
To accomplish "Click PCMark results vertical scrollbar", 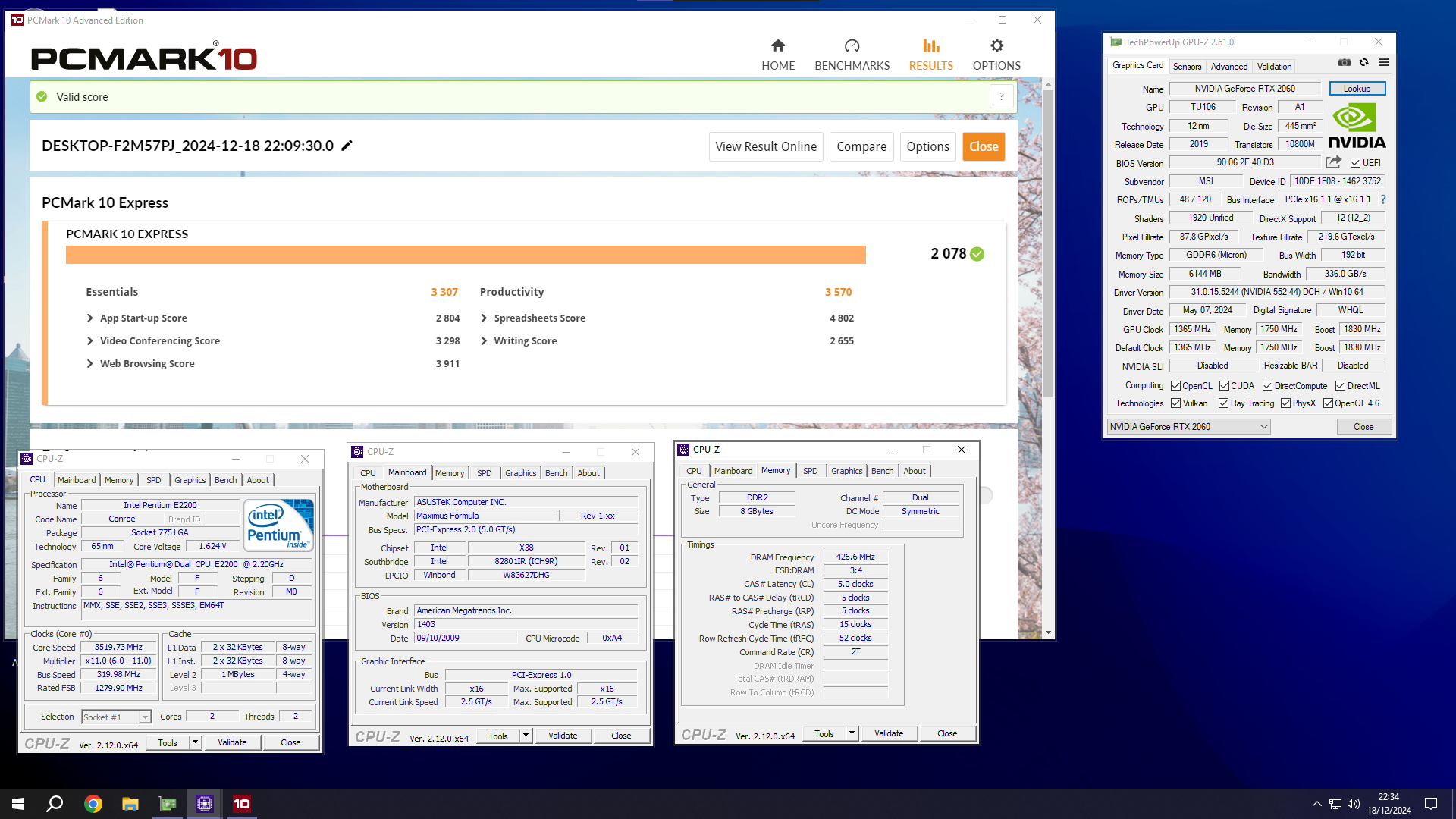I will pos(1048,243).
